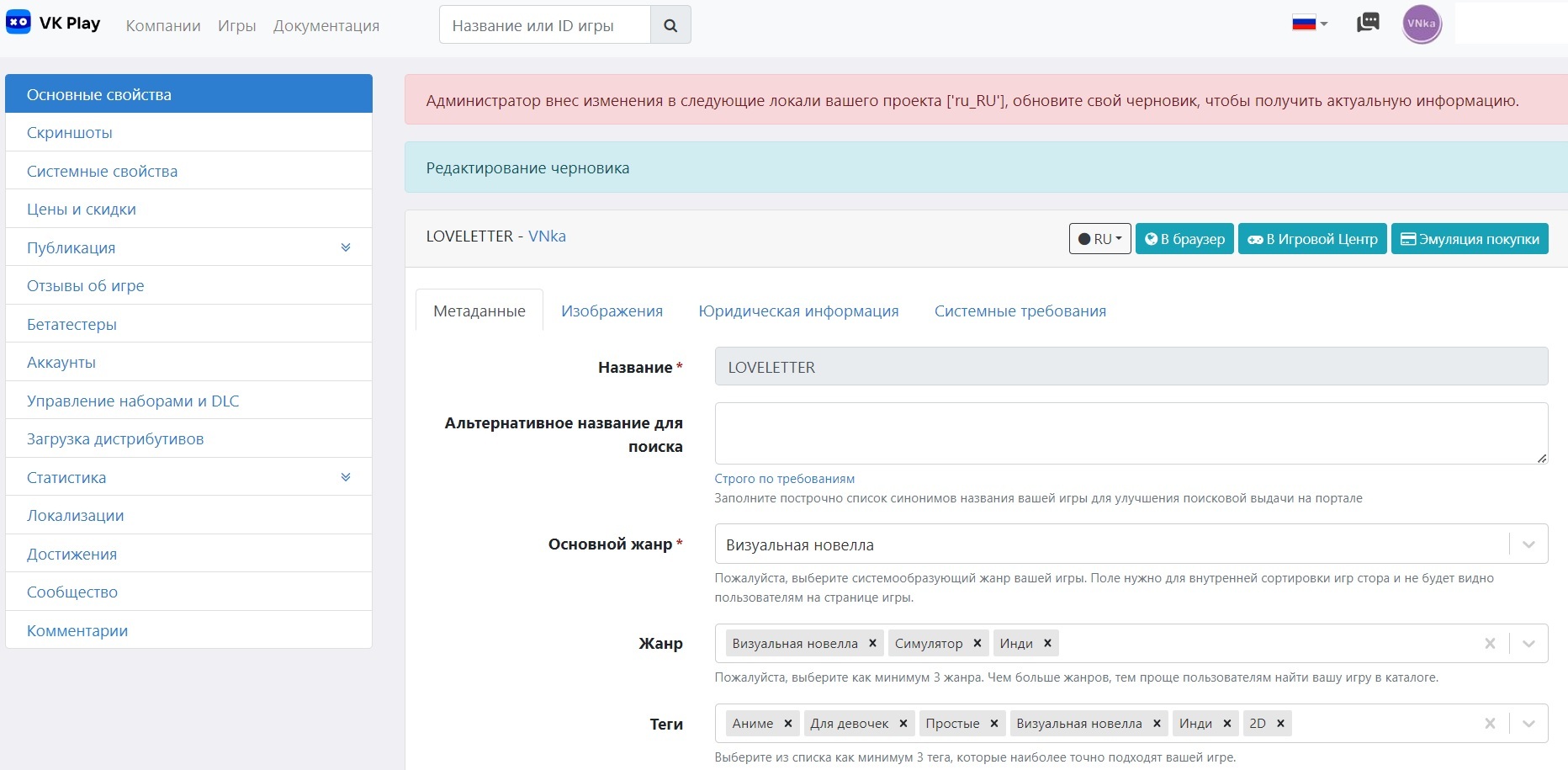1568x770 pixels.
Task: Click the В браузер button
Action: pos(1184,239)
